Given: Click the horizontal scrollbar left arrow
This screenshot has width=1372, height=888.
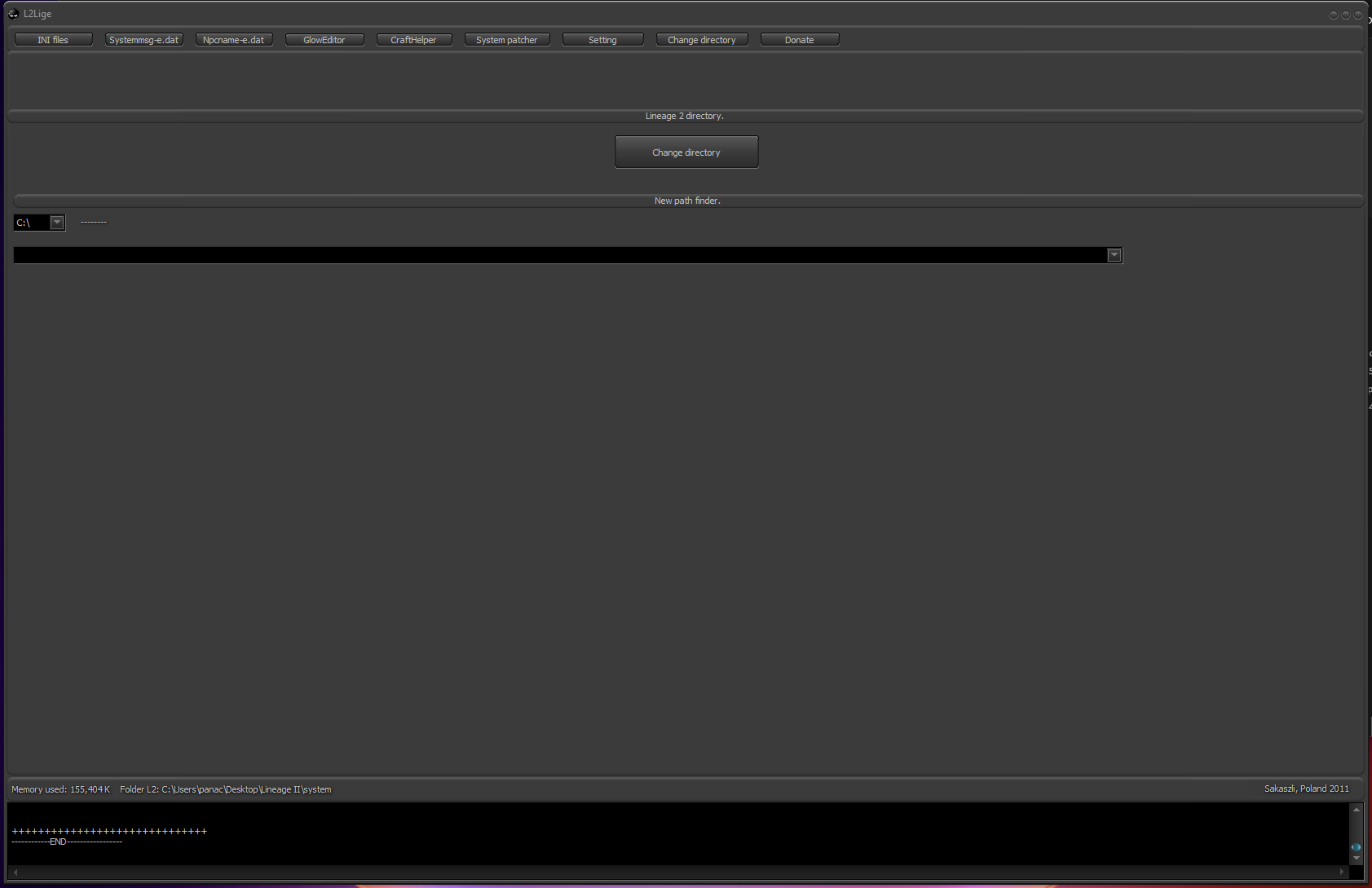Looking at the screenshot, I should [x=15, y=872].
